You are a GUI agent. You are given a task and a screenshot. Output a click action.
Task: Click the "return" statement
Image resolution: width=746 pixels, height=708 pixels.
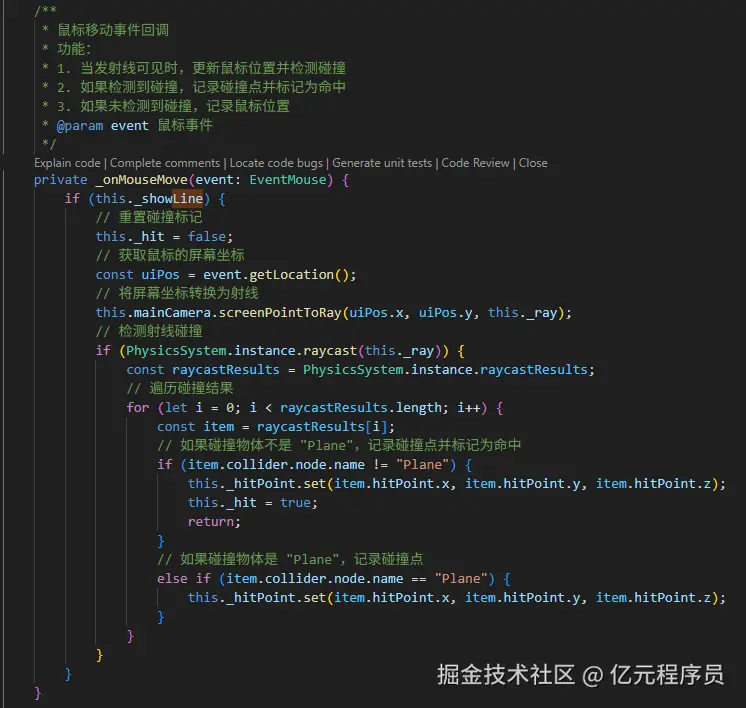pos(214,521)
